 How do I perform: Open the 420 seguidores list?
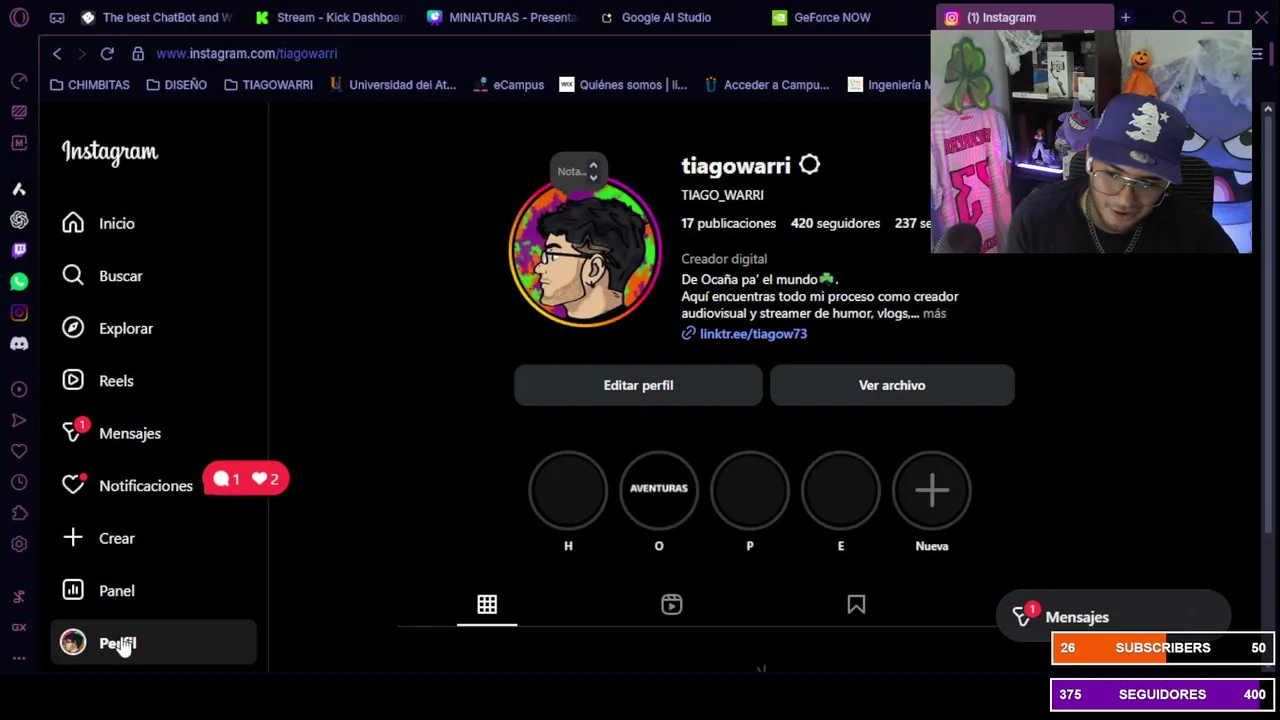click(x=835, y=223)
